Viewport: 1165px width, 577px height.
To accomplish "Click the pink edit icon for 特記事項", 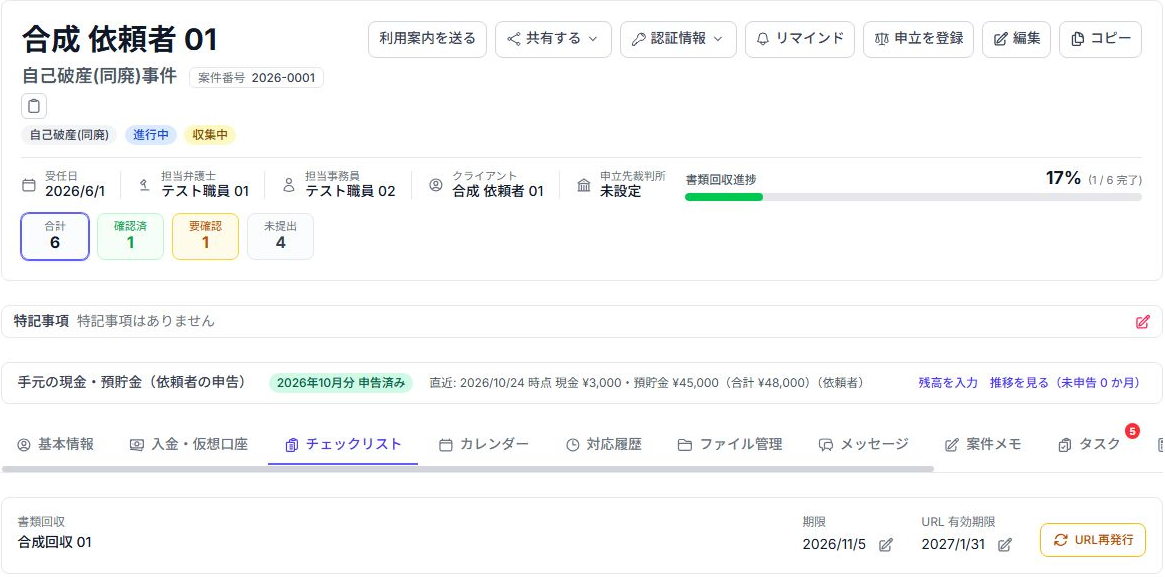I will [x=1143, y=322].
